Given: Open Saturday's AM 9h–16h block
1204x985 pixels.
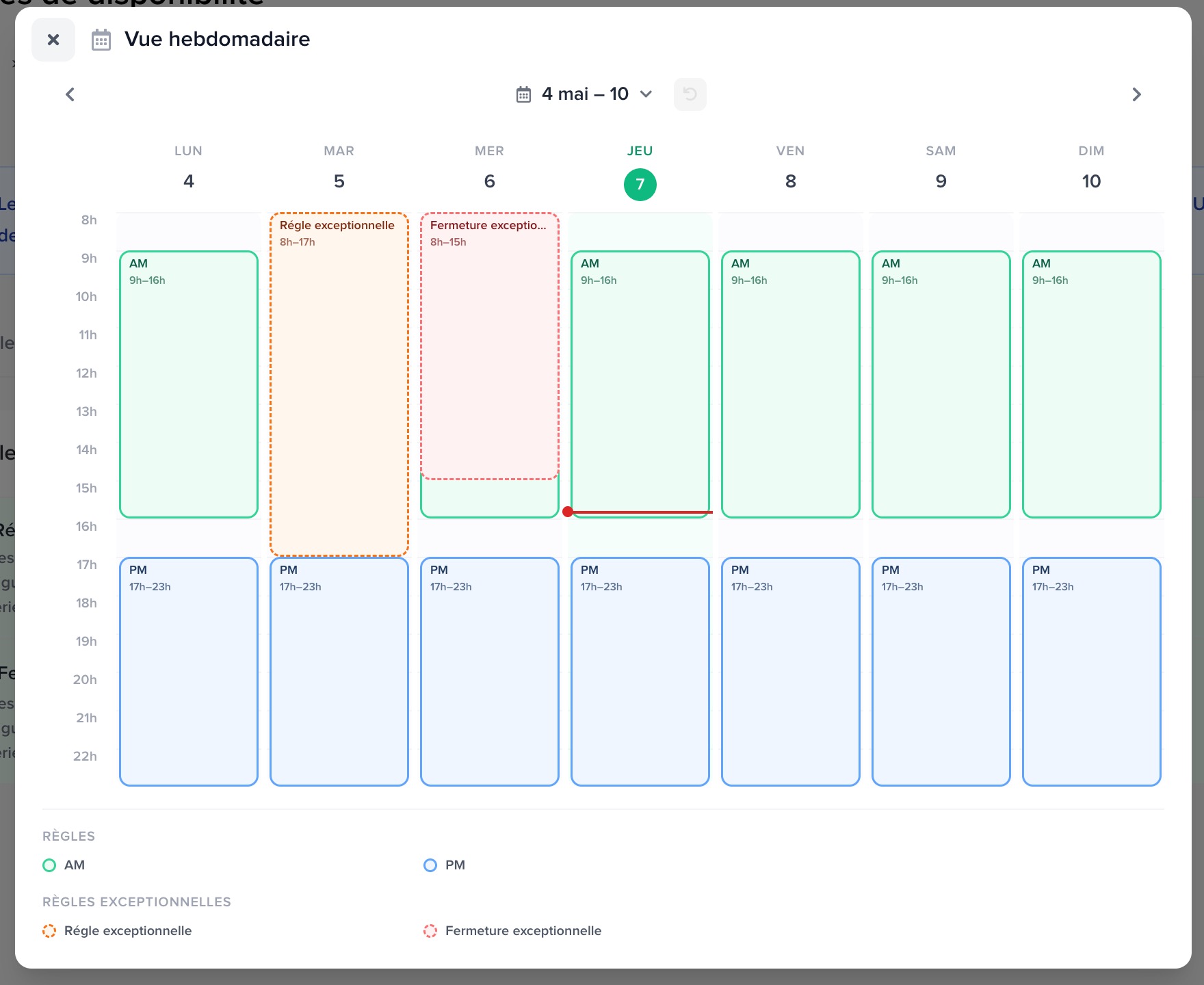Looking at the screenshot, I should [x=941, y=384].
